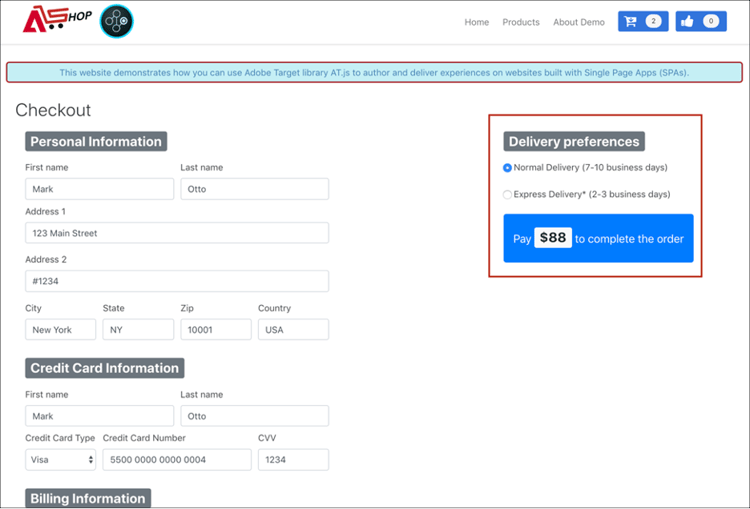Select Express Delivery option

[507, 195]
